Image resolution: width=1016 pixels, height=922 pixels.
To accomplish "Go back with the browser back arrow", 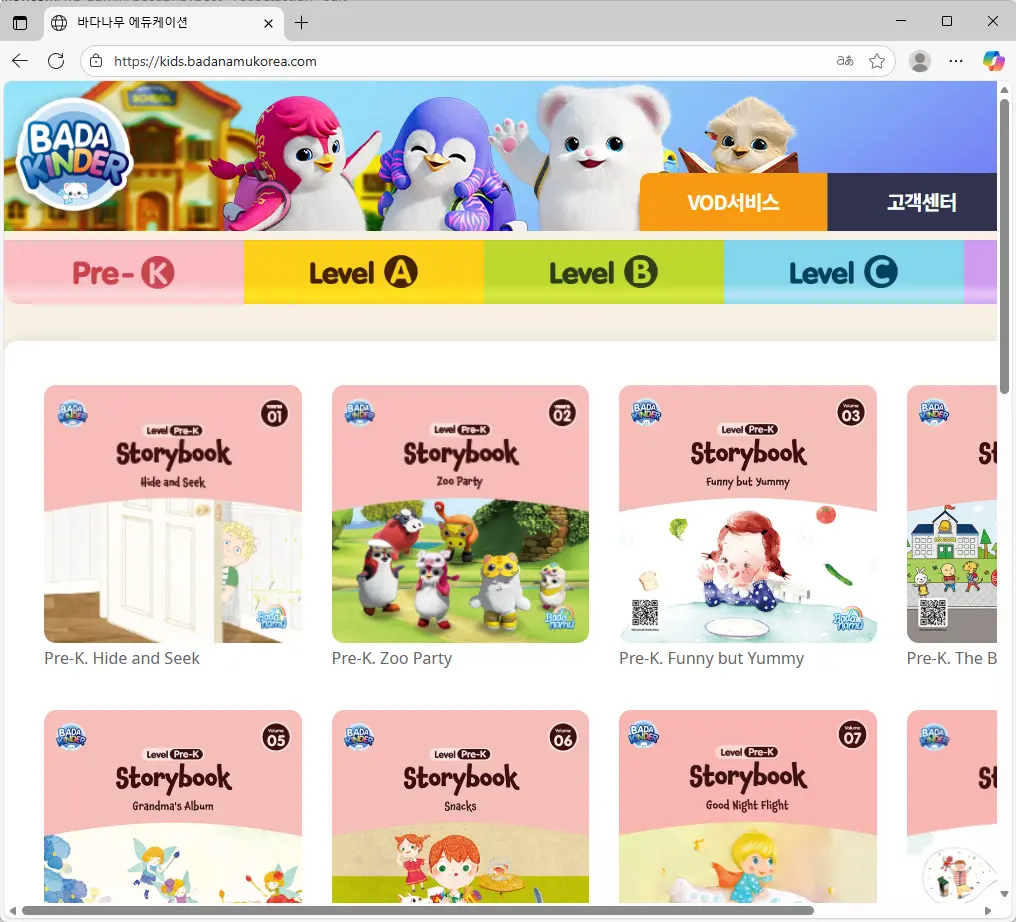I will [x=20, y=61].
